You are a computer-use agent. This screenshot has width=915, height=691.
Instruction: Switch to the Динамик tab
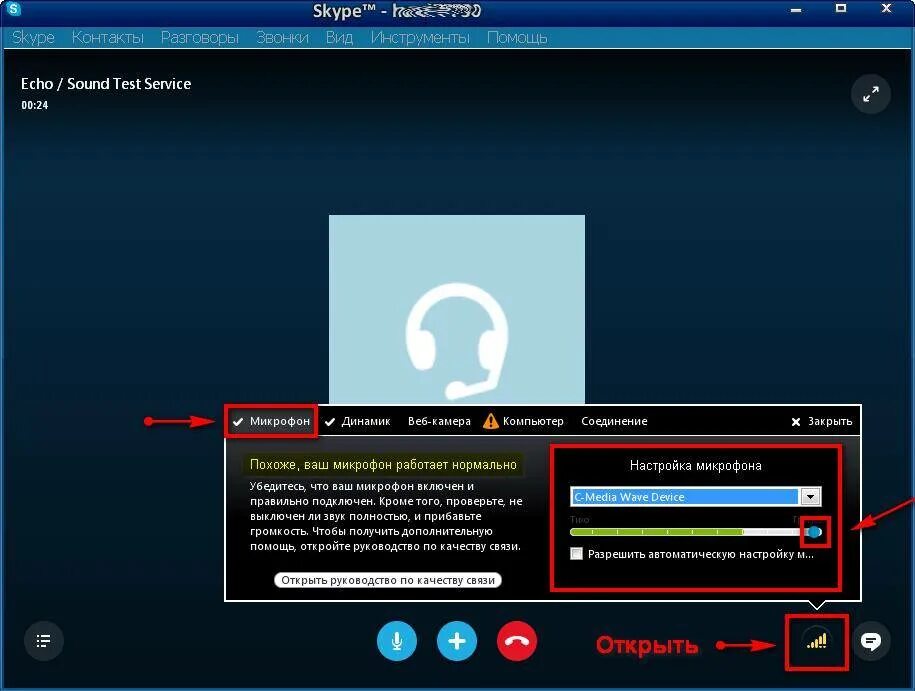(x=358, y=421)
